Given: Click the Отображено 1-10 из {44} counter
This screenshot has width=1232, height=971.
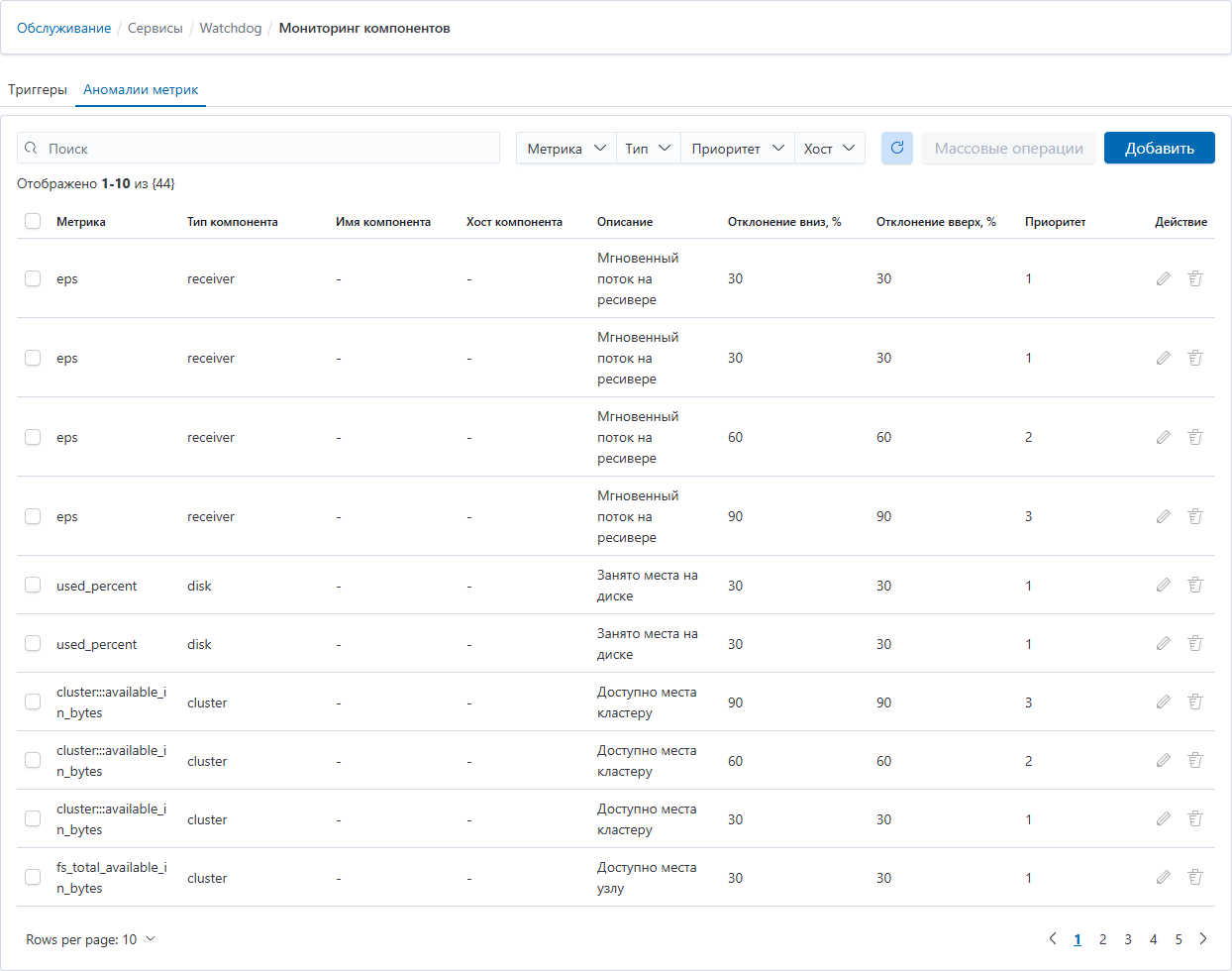Looking at the screenshot, I should click(x=96, y=183).
